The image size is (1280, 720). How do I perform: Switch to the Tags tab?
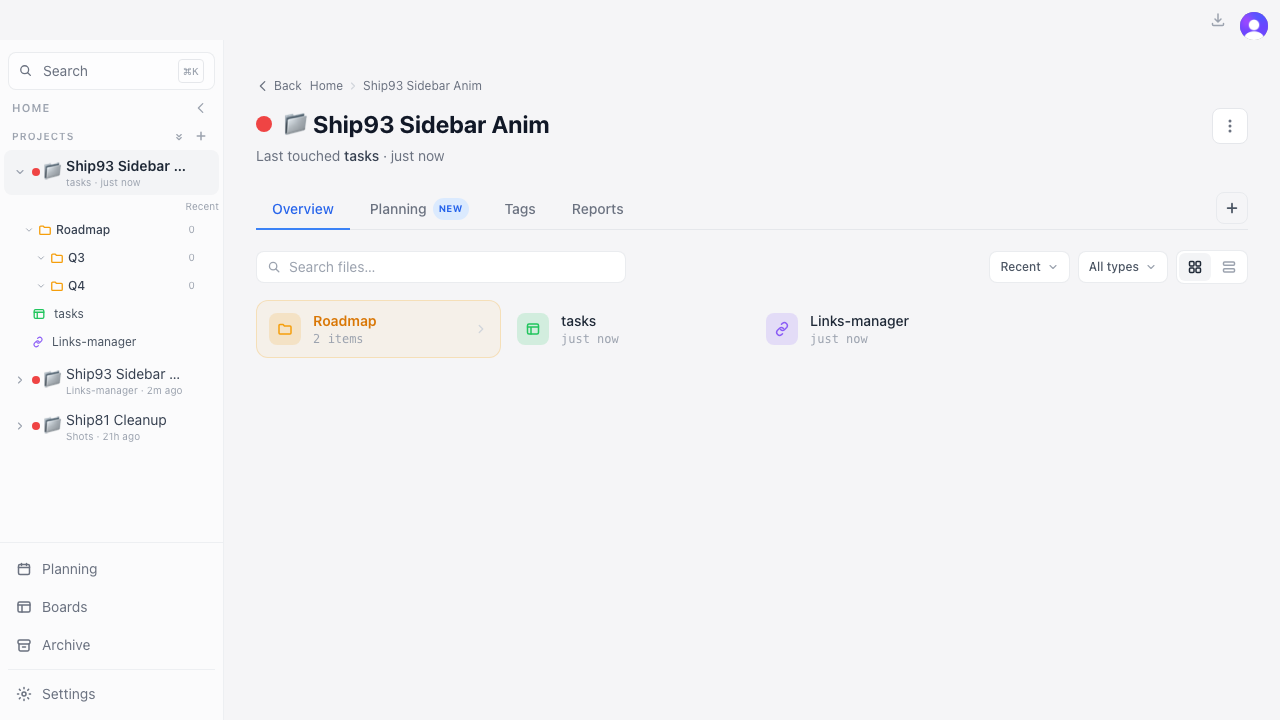(520, 209)
